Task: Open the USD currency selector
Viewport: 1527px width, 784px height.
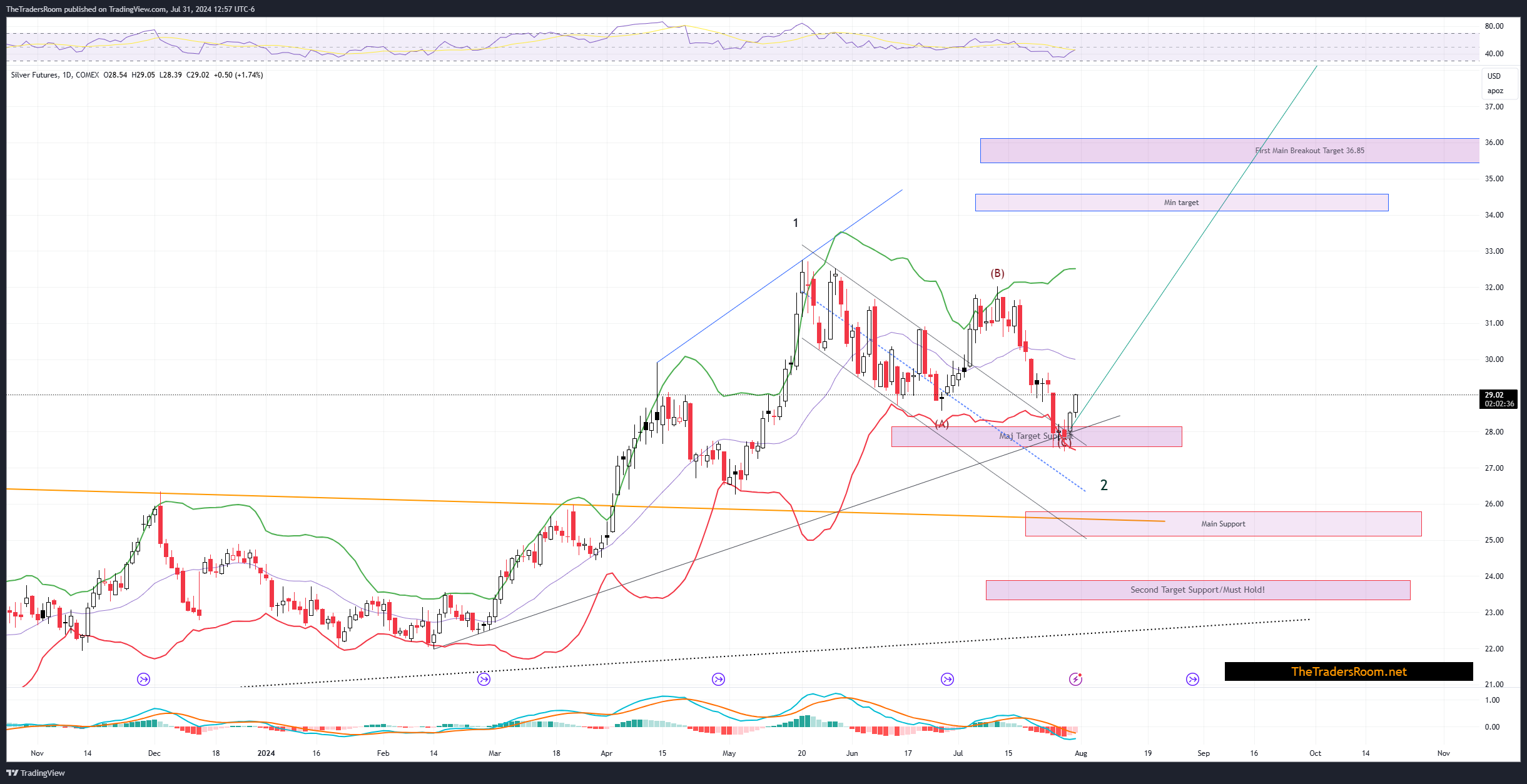Action: click(1494, 76)
